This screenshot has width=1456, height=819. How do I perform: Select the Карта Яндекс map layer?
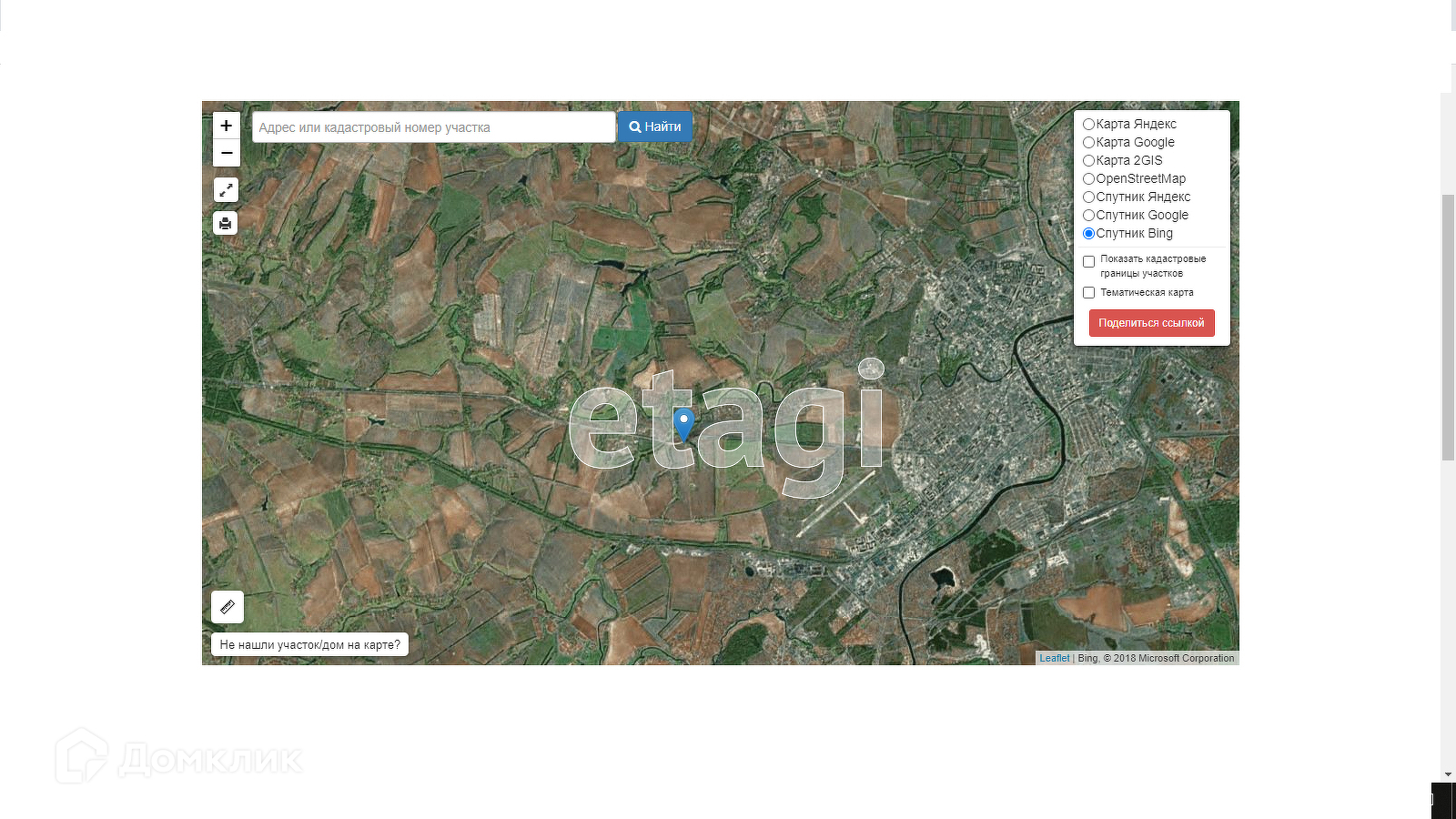click(1088, 125)
